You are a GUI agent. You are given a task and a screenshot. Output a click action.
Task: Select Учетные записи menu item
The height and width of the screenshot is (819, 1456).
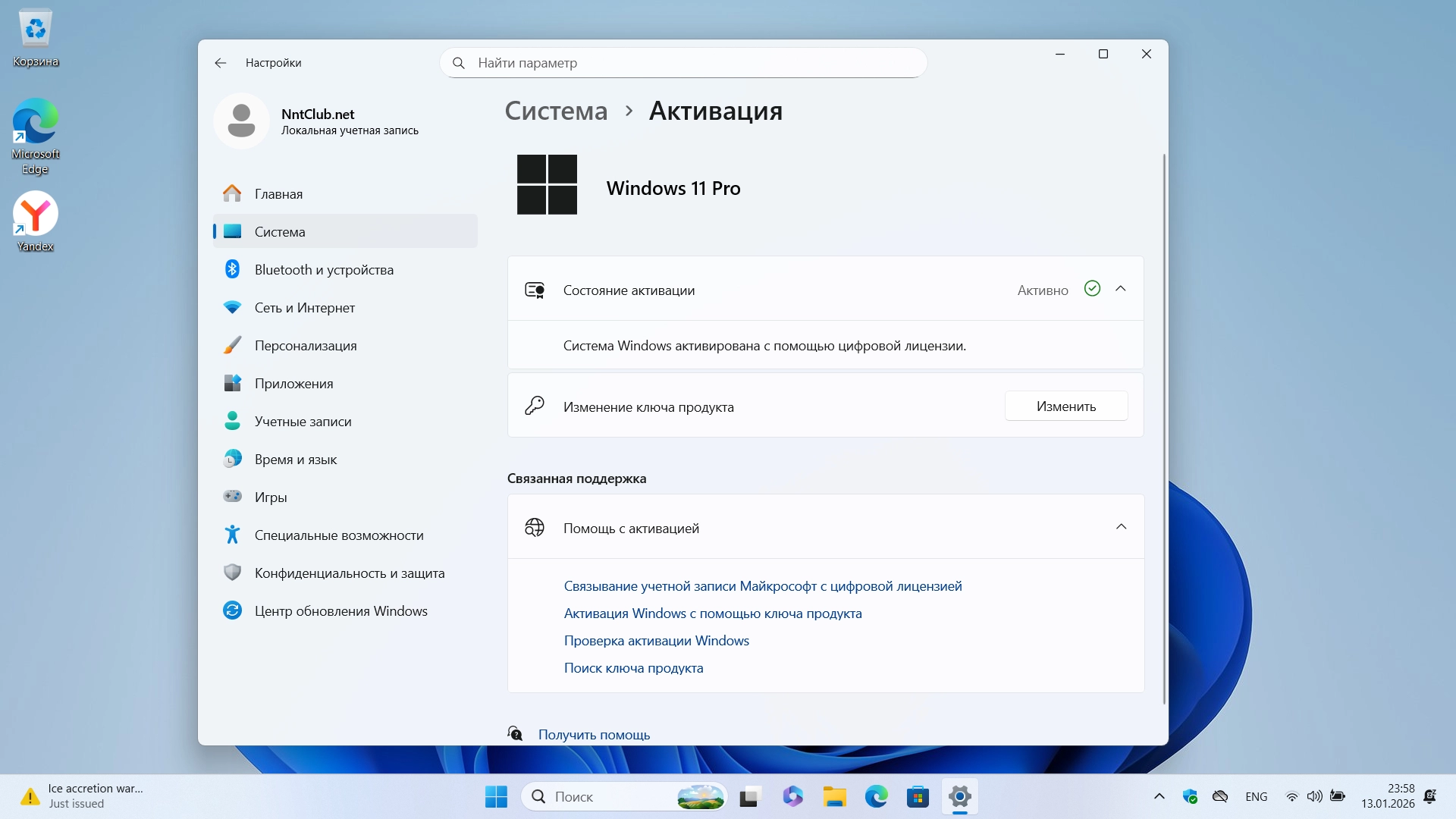pyautogui.click(x=303, y=422)
